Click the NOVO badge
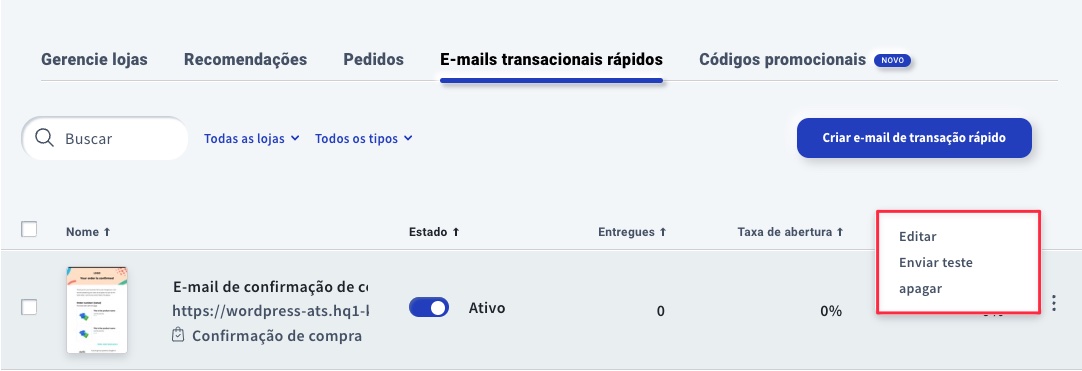Screen dimensions: 1082x371 (x=892, y=60)
